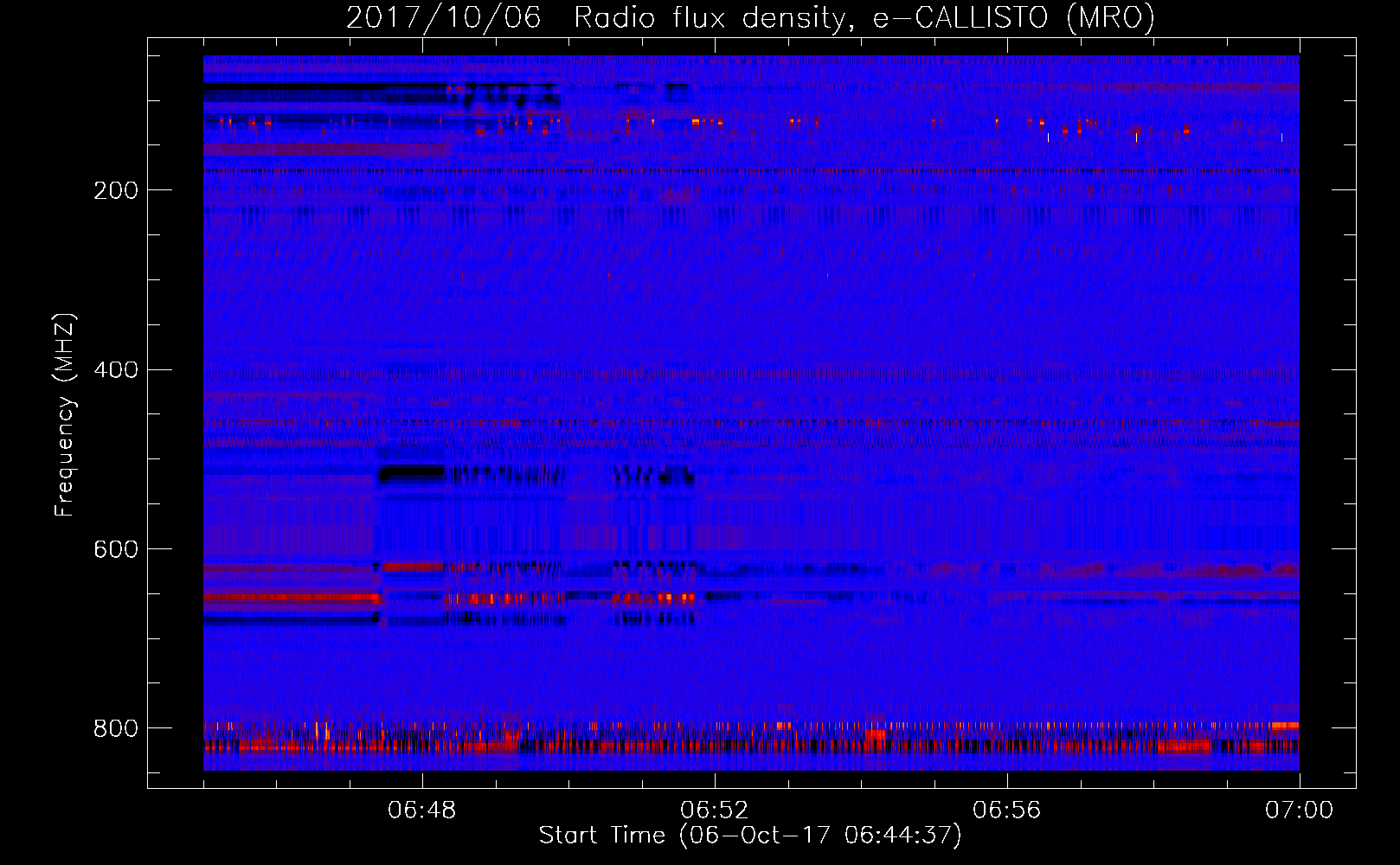Click the 07:00 time tick label
The image size is (1400, 865).
(x=1300, y=811)
